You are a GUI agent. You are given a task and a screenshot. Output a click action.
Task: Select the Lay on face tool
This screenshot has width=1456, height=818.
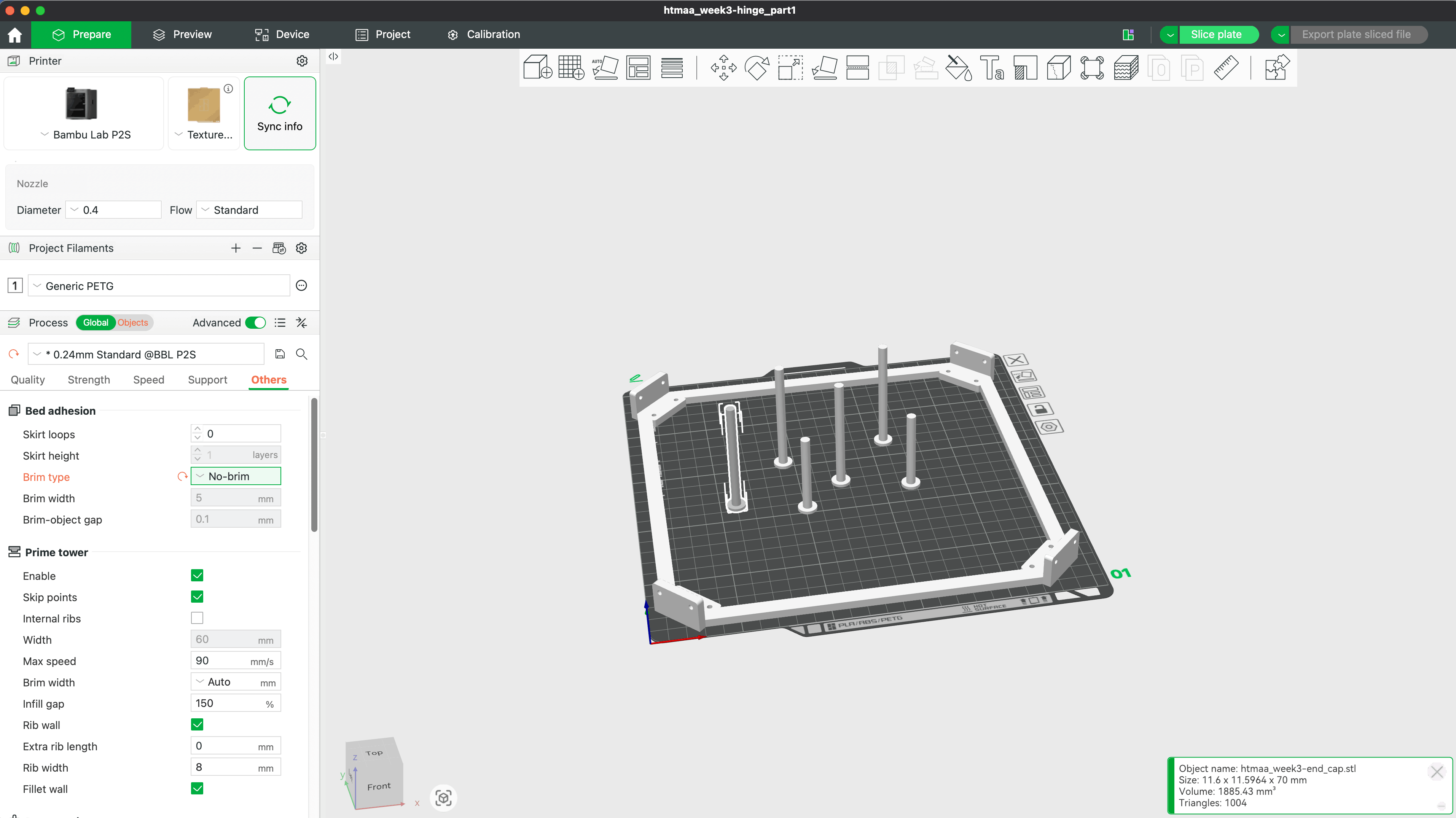[825, 68]
